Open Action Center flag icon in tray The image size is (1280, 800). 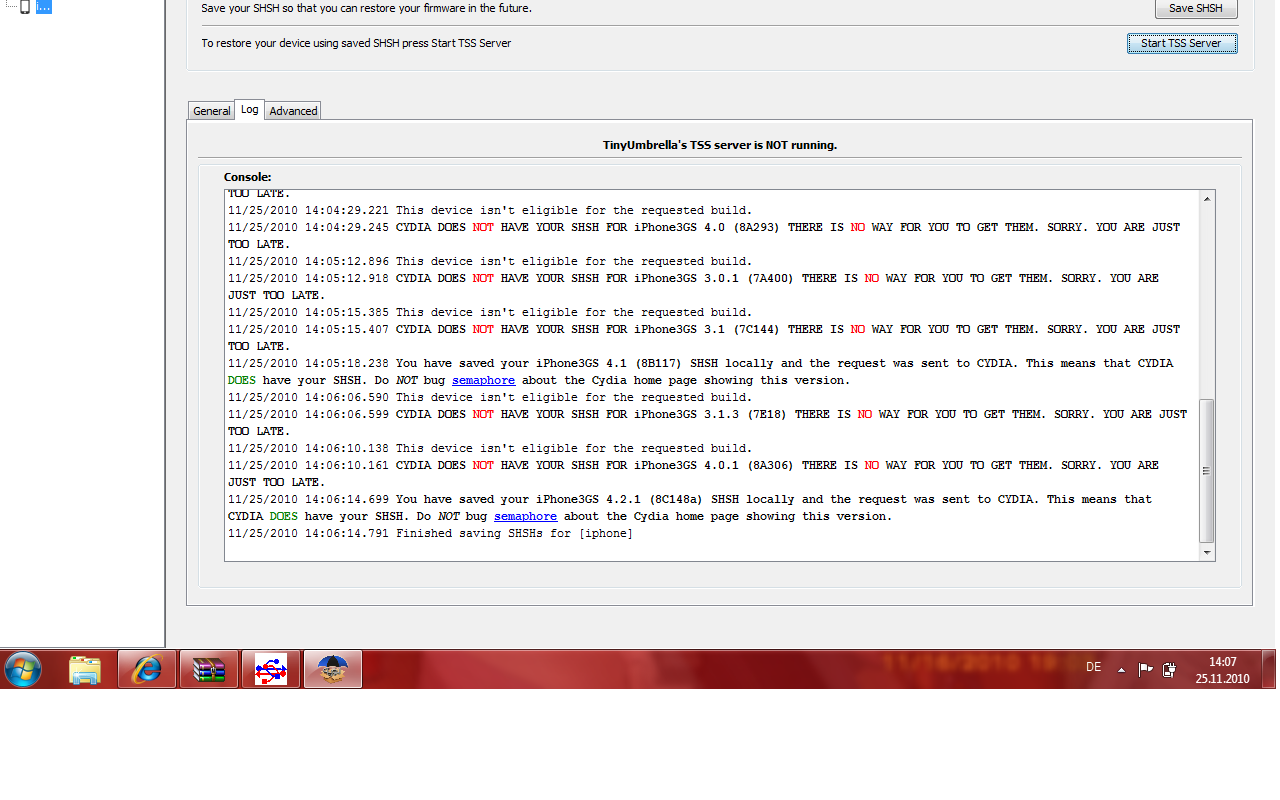(1146, 669)
